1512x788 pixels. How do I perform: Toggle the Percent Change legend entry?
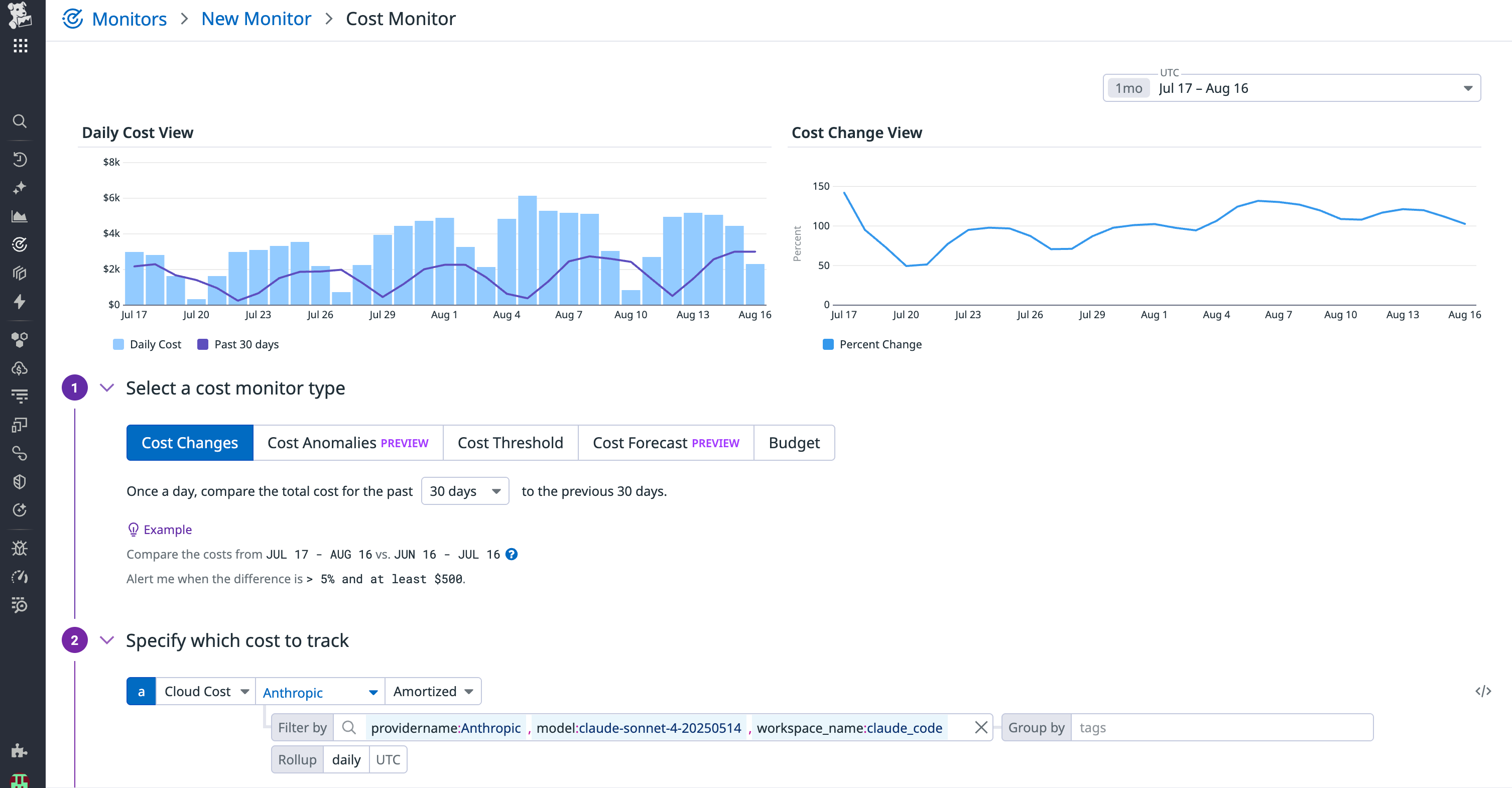point(872,344)
